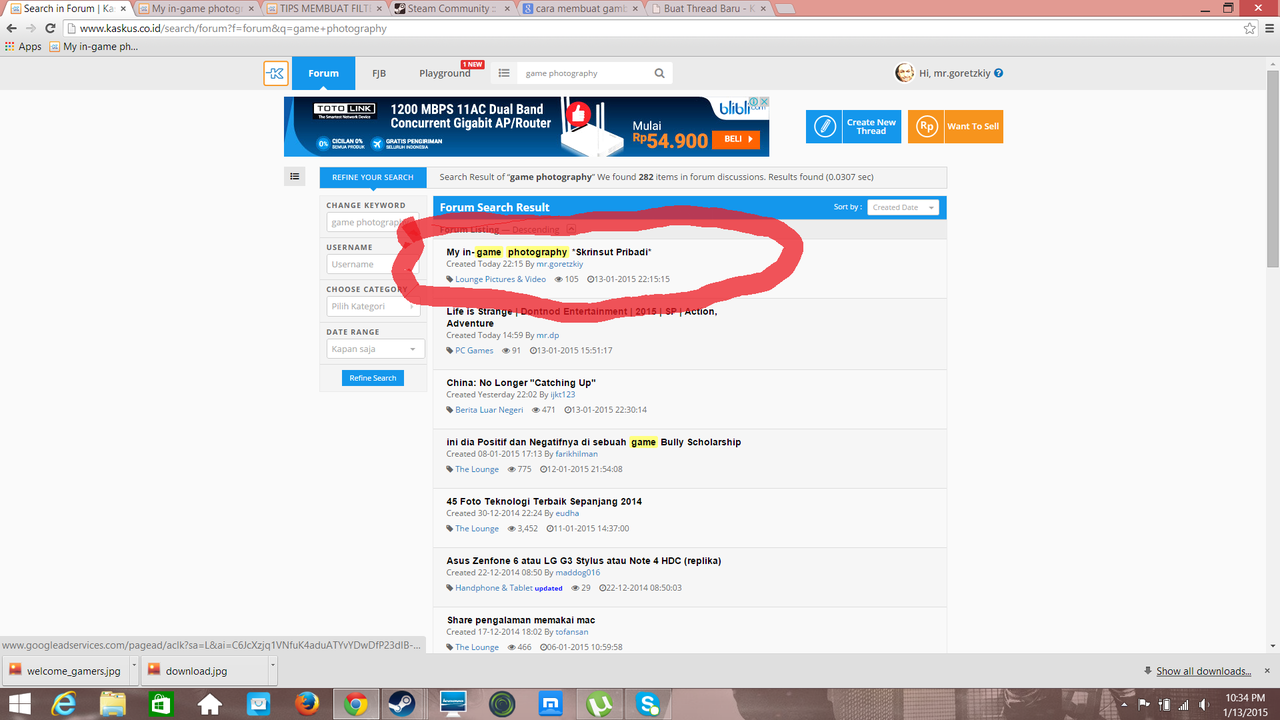1280x720 pixels.
Task: Click Show all downloads link
Action: click(x=1204, y=671)
